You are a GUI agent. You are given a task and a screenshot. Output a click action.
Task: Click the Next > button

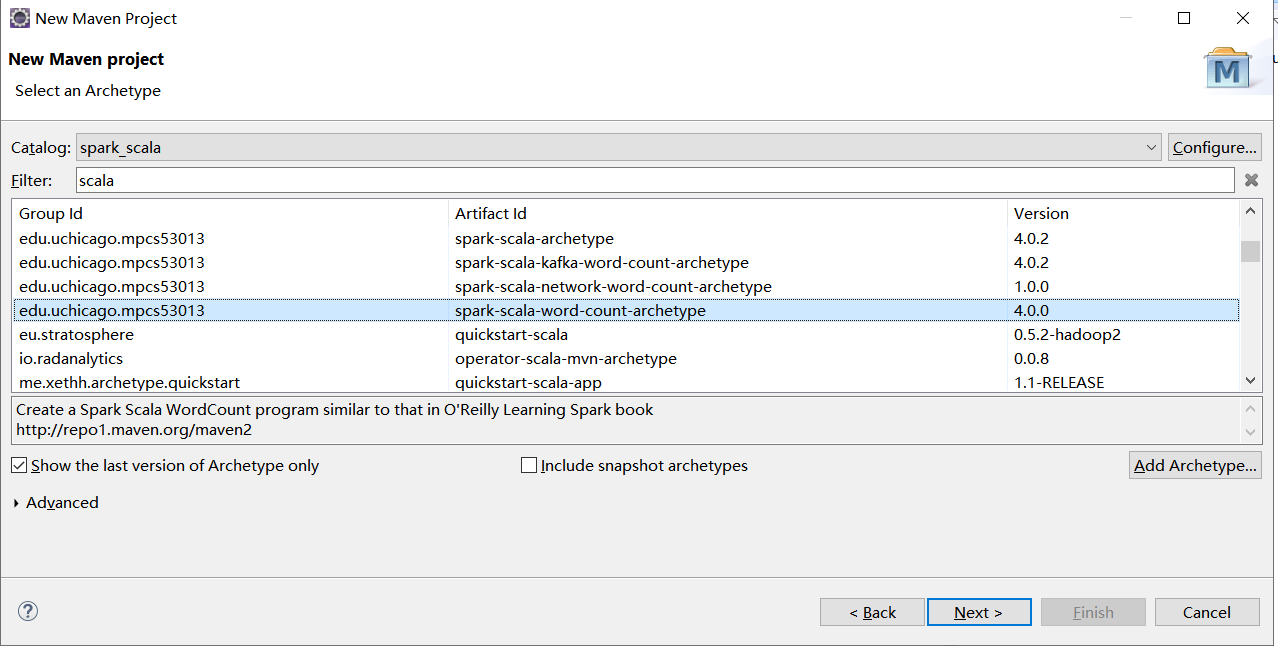click(x=979, y=612)
